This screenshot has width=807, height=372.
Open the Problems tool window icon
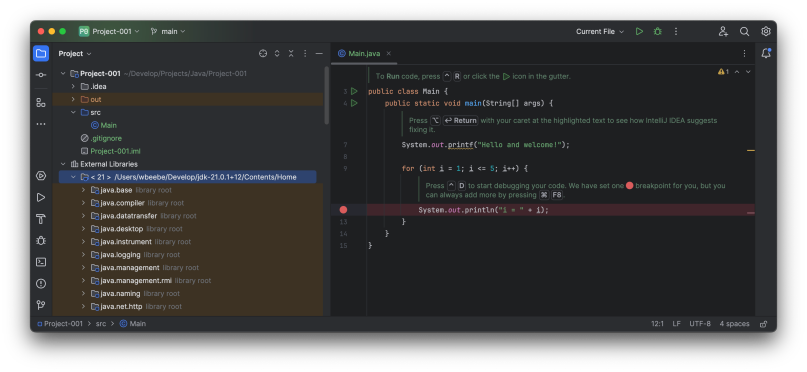(41, 284)
